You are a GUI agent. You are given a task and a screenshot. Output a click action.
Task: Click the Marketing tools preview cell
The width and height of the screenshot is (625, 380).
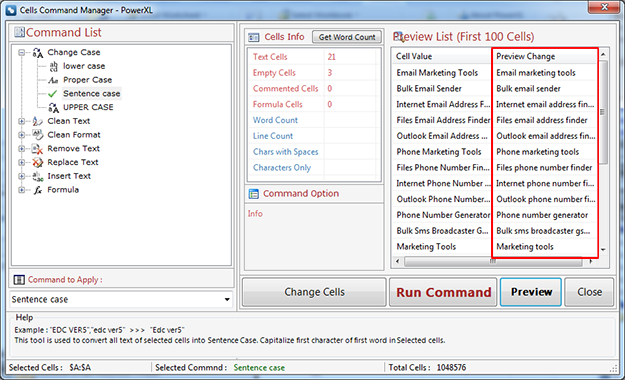coord(525,247)
